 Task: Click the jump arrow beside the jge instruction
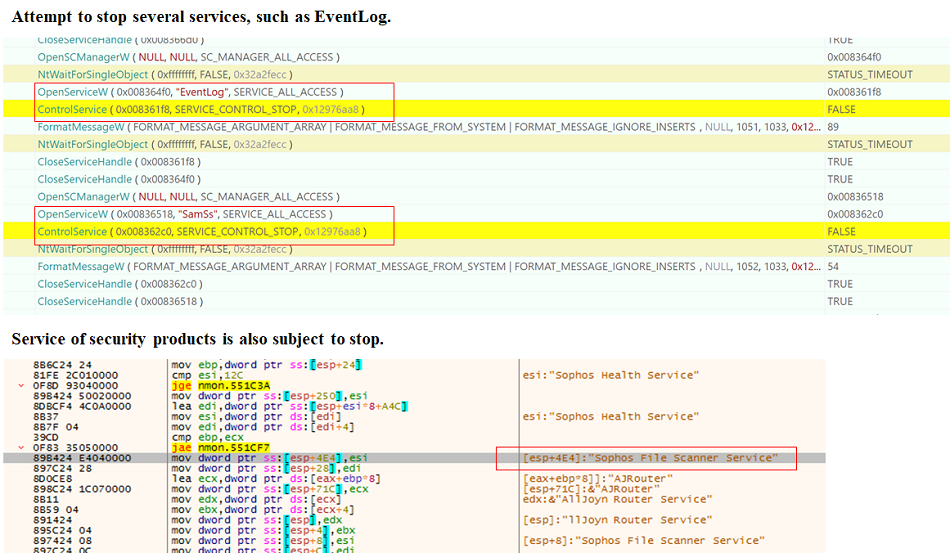coord(21,385)
